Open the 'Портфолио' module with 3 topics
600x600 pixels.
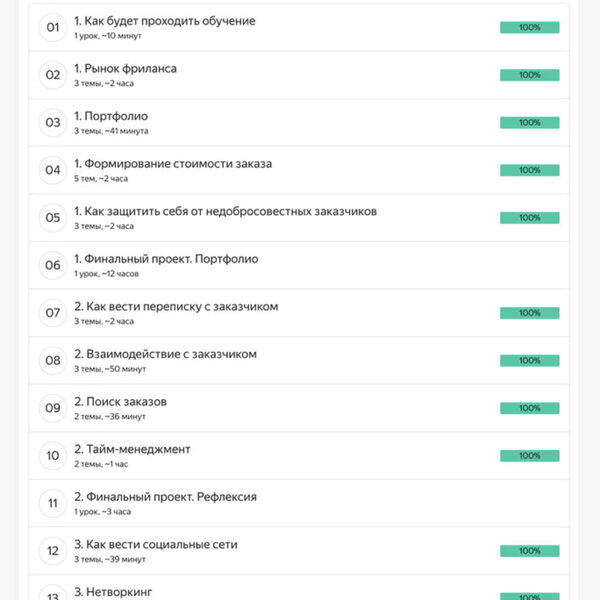click(x=110, y=116)
